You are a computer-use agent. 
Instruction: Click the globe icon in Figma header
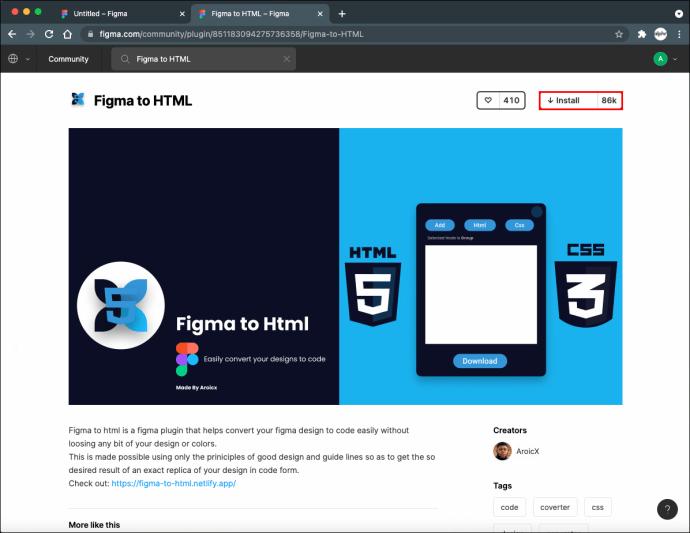(13, 59)
